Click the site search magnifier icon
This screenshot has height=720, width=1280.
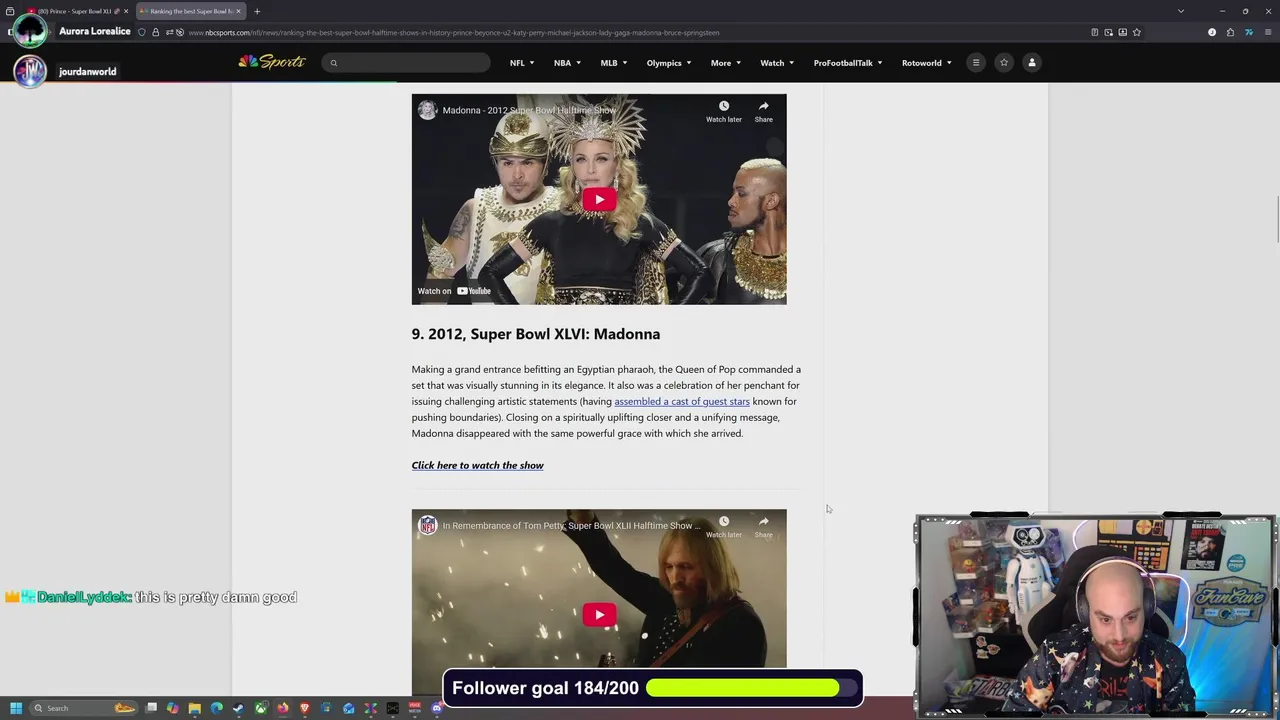[x=334, y=63]
